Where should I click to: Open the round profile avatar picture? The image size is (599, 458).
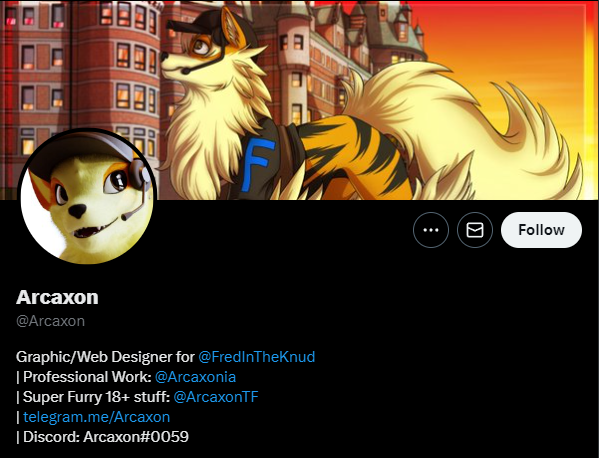click(x=87, y=196)
